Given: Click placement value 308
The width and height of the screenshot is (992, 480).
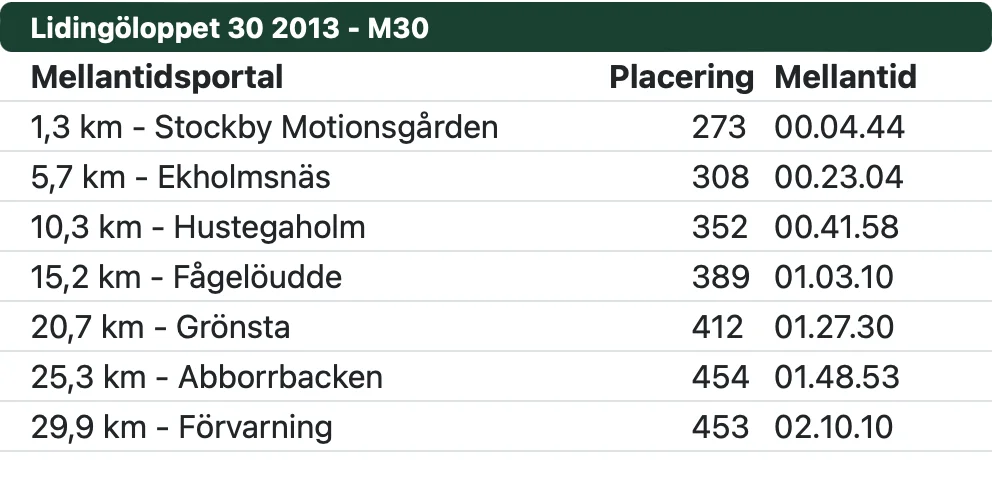Looking at the screenshot, I should [x=720, y=177].
